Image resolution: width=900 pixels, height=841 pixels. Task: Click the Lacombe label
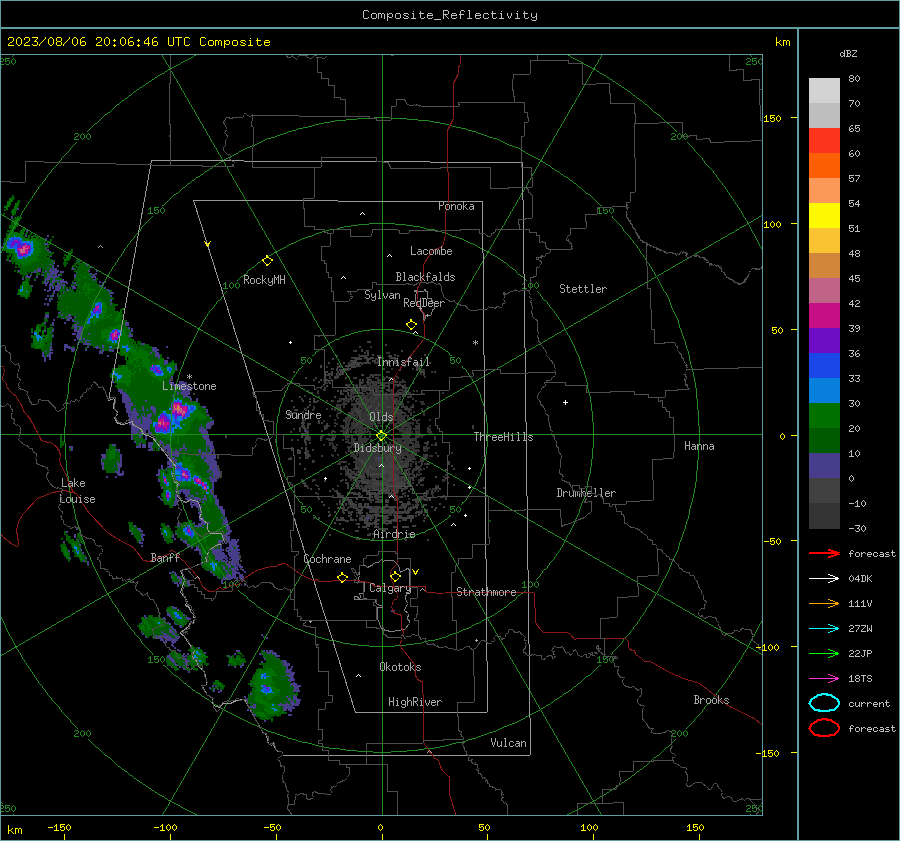[431, 251]
